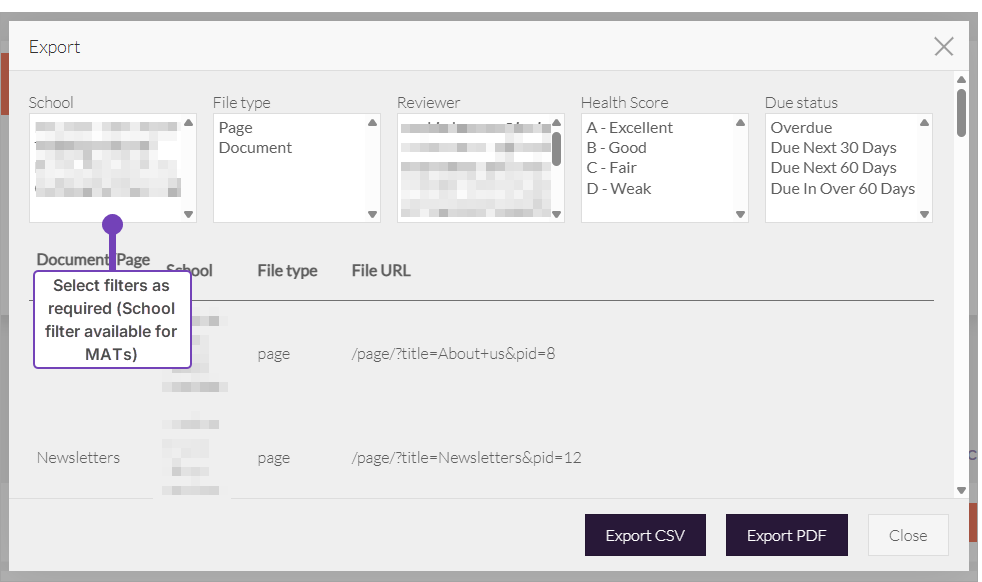Image resolution: width=982 pixels, height=582 pixels.
Task: Click the Export CSV button
Action: tap(645, 535)
